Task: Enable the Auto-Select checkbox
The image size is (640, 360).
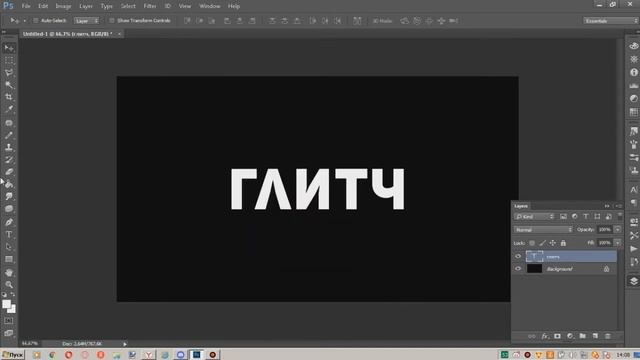Action: (36, 20)
